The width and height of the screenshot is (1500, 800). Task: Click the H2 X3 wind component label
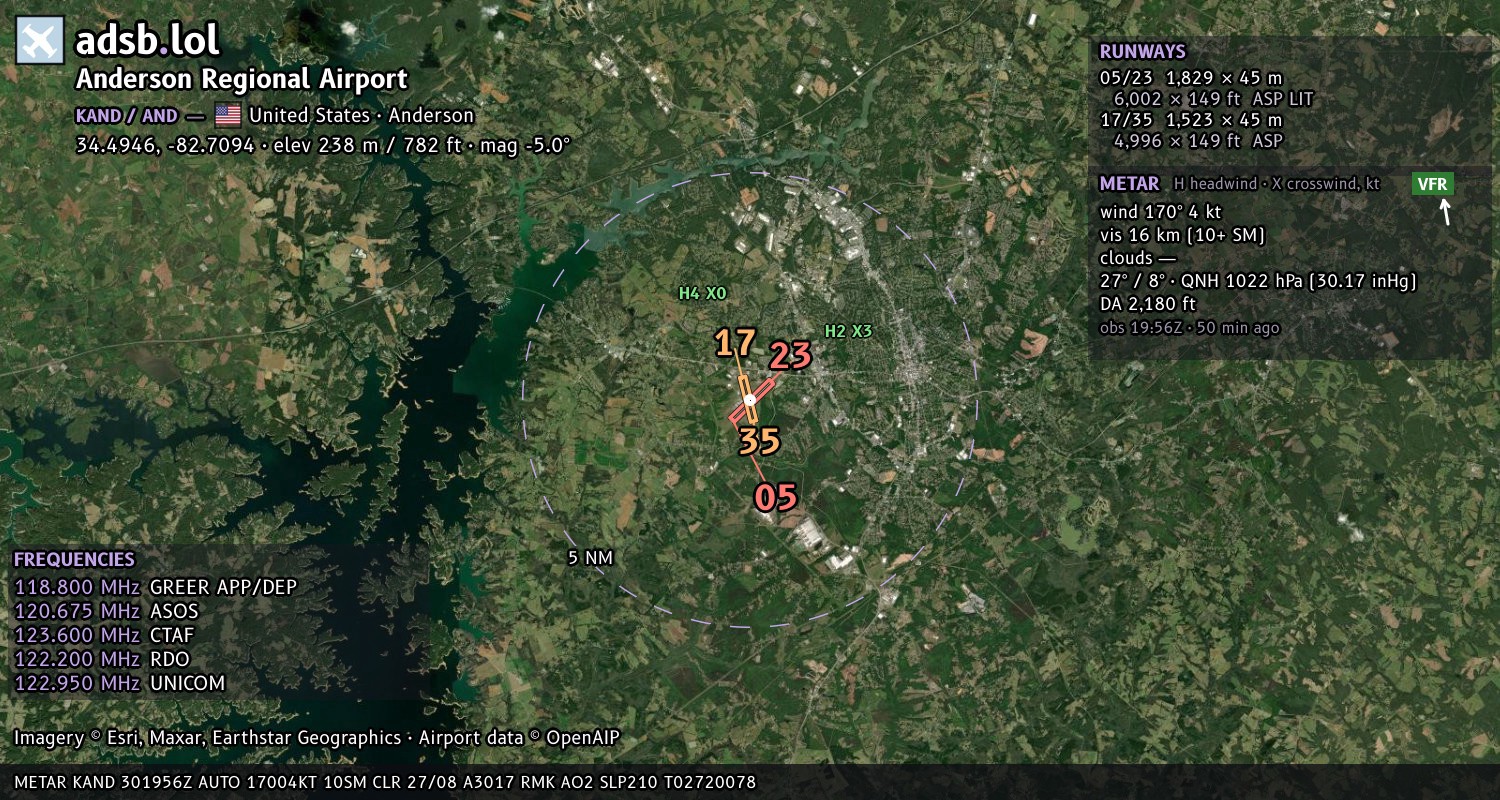pos(848,331)
